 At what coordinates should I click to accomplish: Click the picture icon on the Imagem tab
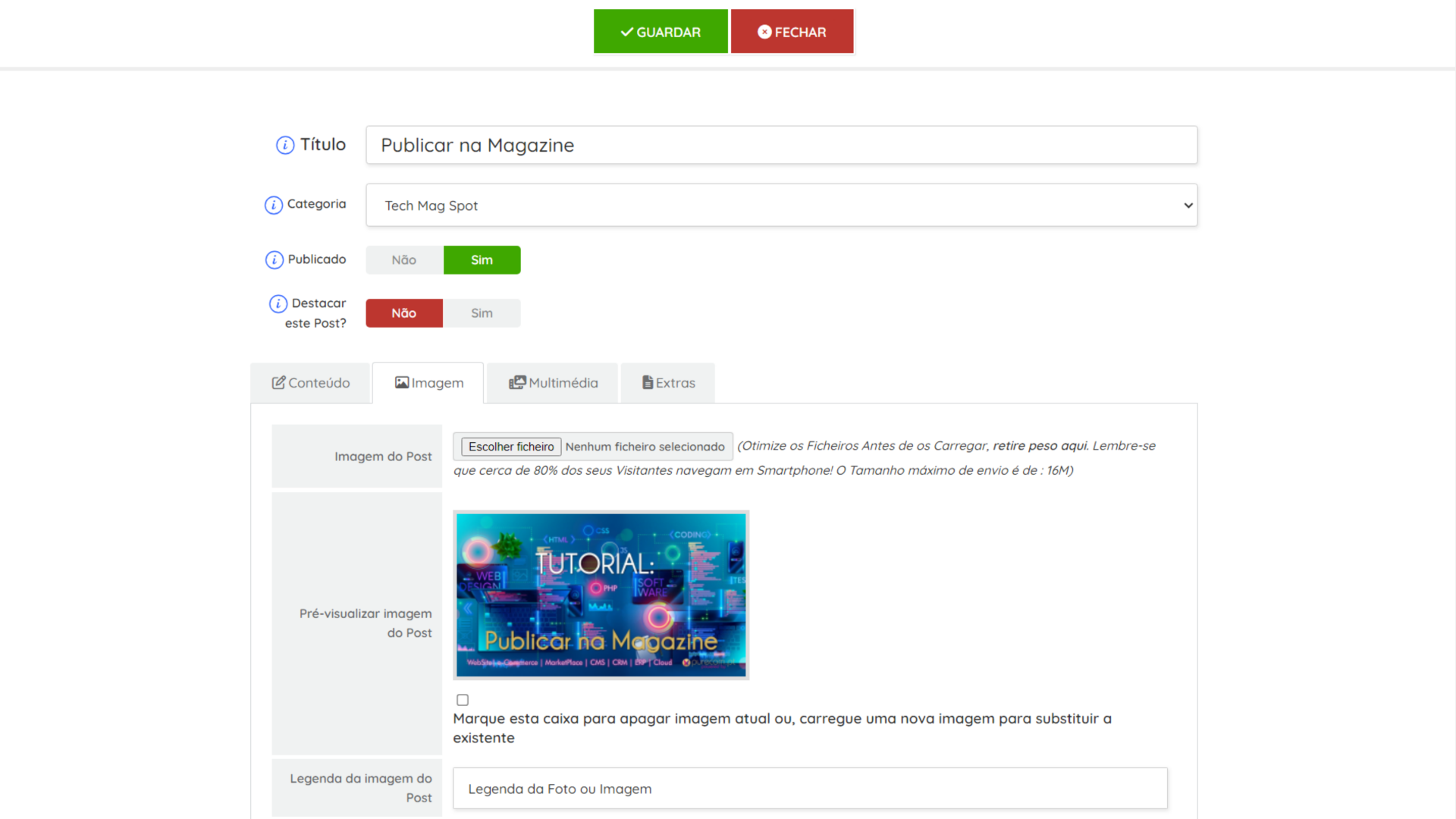click(x=402, y=383)
